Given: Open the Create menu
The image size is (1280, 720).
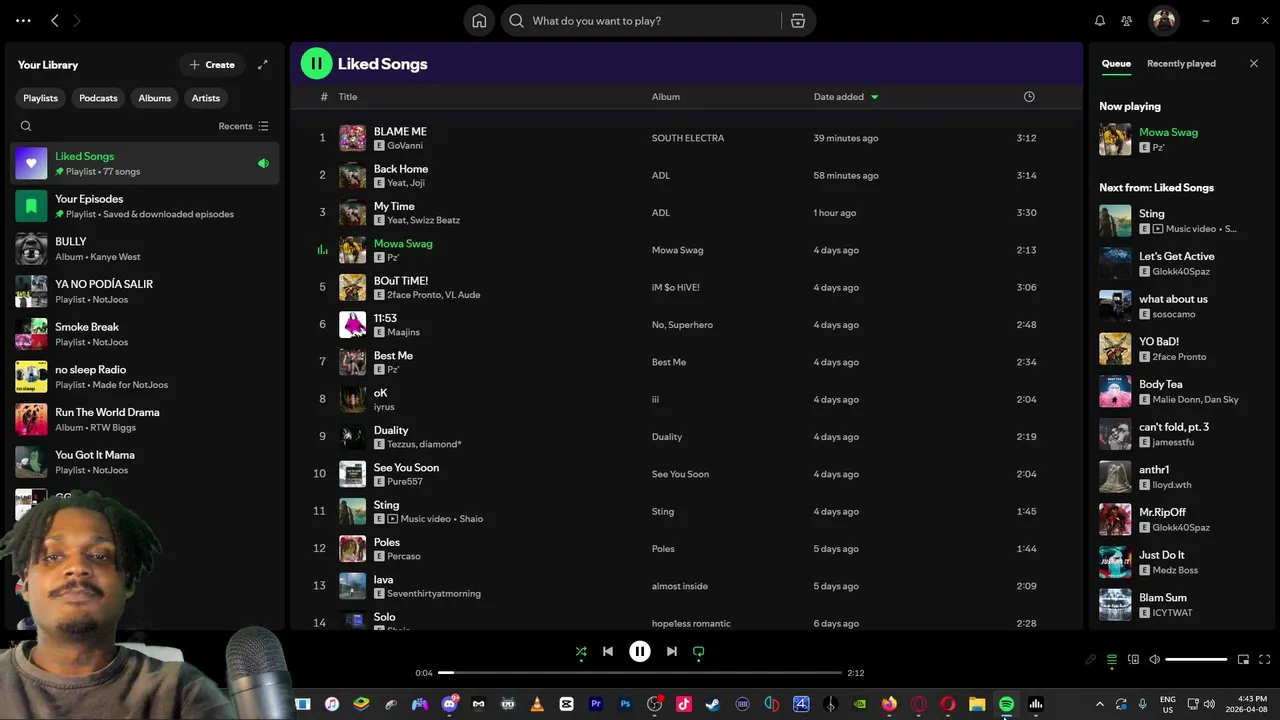Looking at the screenshot, I should coord(212,65).
